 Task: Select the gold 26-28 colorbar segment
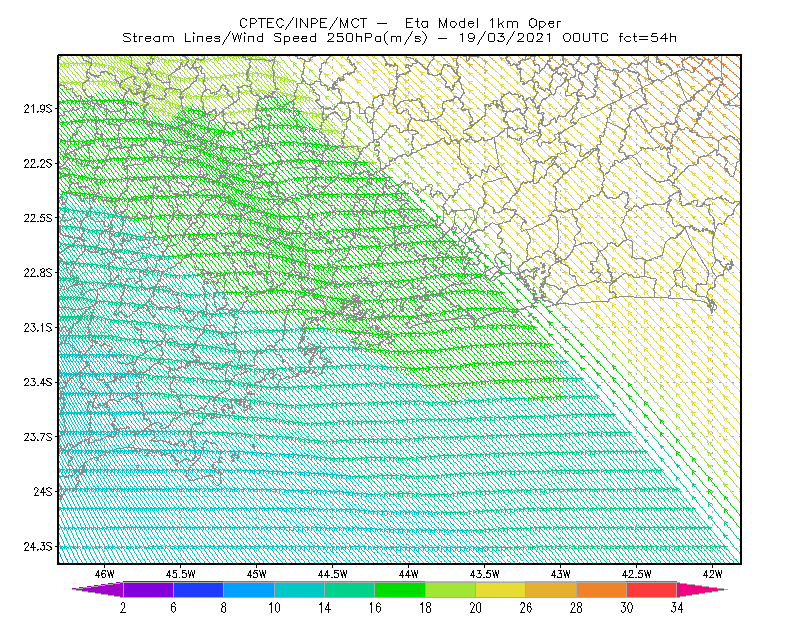click(x=551, y=589)
